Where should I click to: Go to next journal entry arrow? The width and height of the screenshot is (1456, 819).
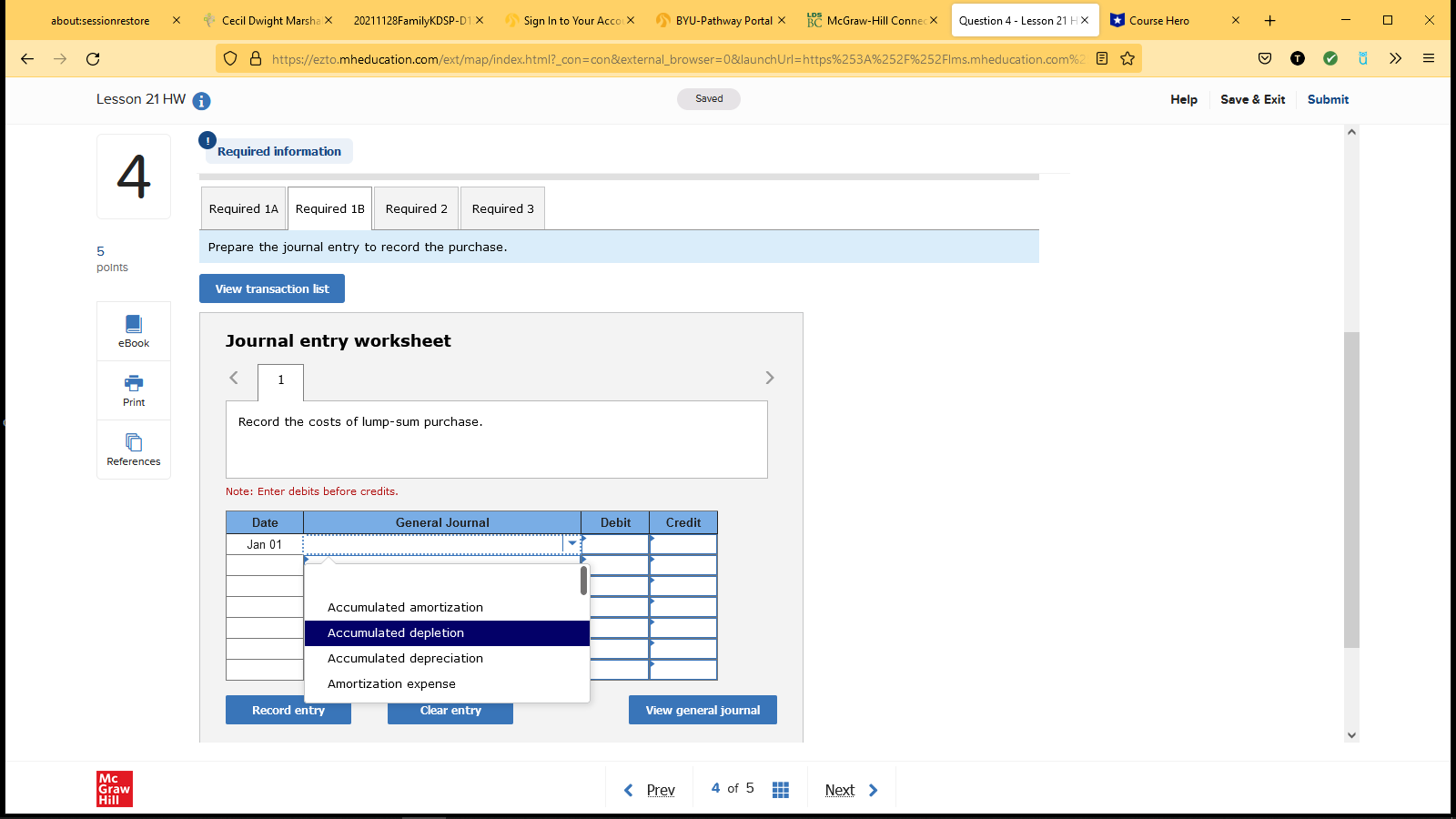click(770, 378)
